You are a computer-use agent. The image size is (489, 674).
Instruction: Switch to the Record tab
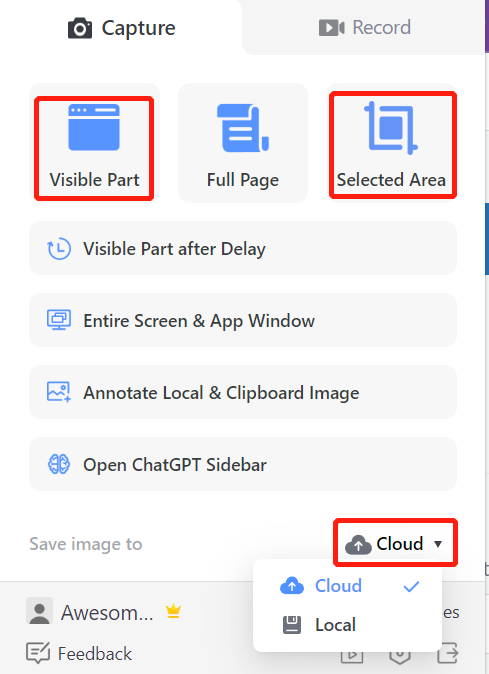tap(364, 28)
